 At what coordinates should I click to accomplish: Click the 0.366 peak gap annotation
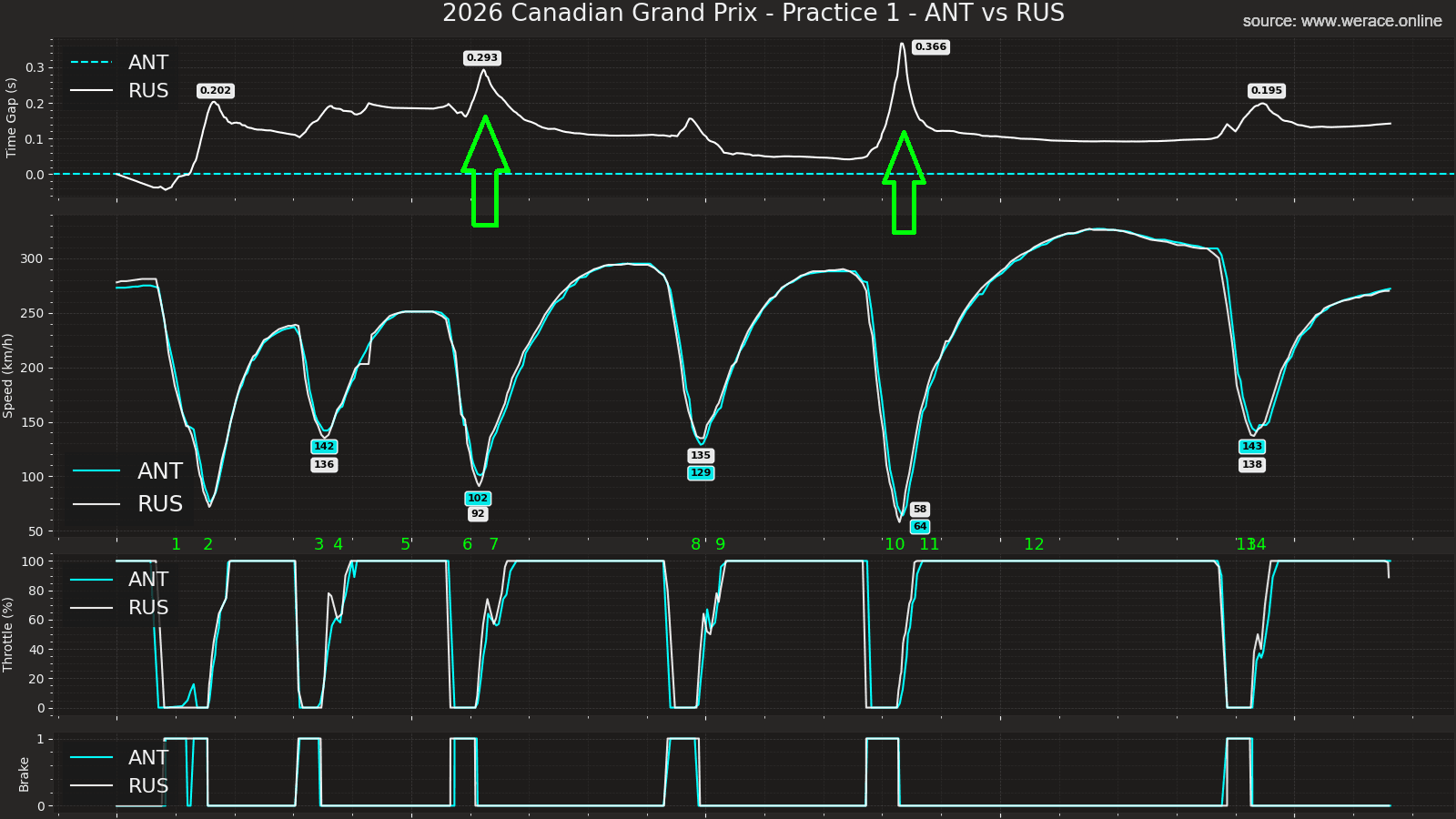(931, 46)
